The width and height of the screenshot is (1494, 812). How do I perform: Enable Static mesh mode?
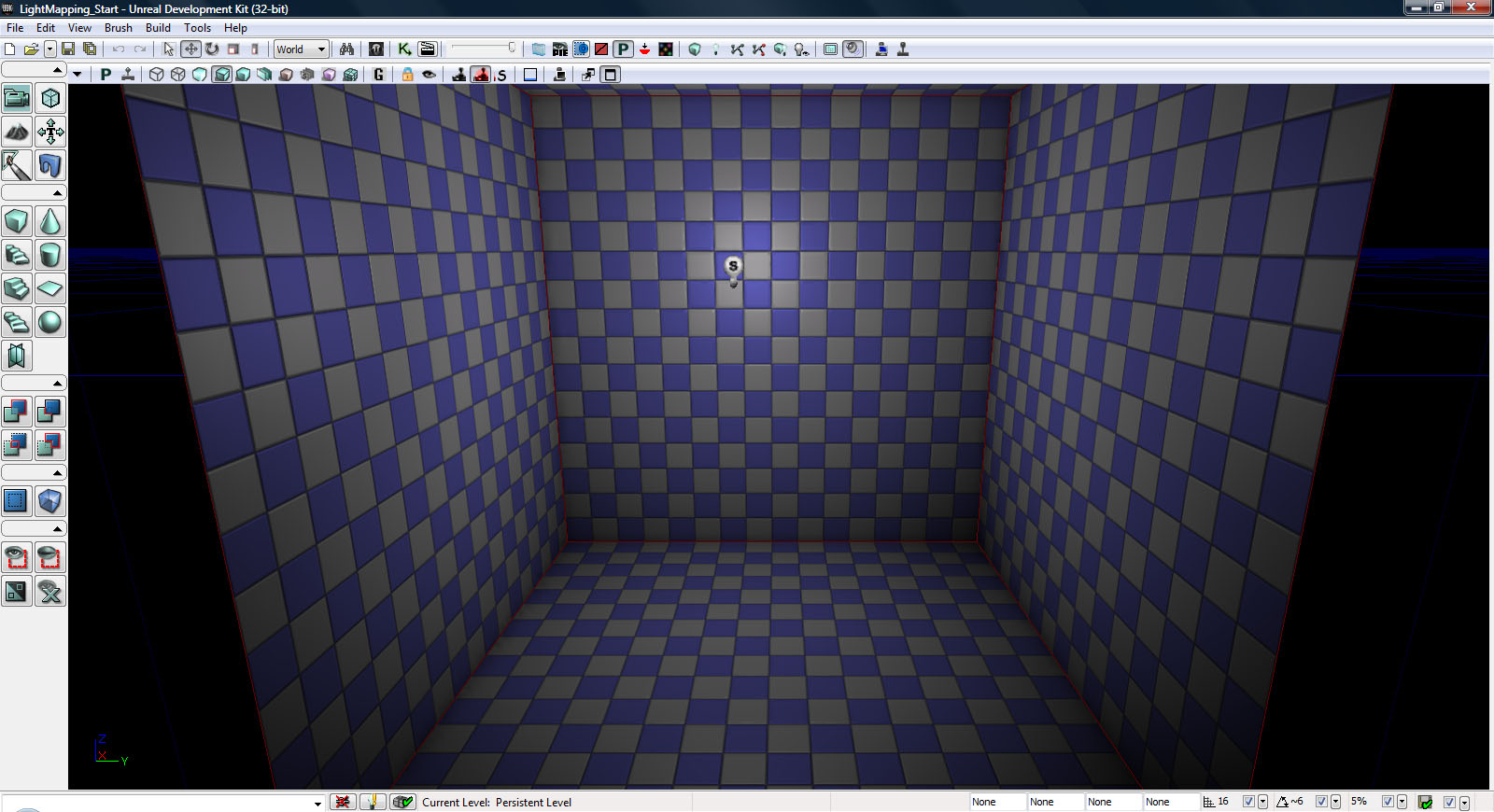click(x=50, y=165)
